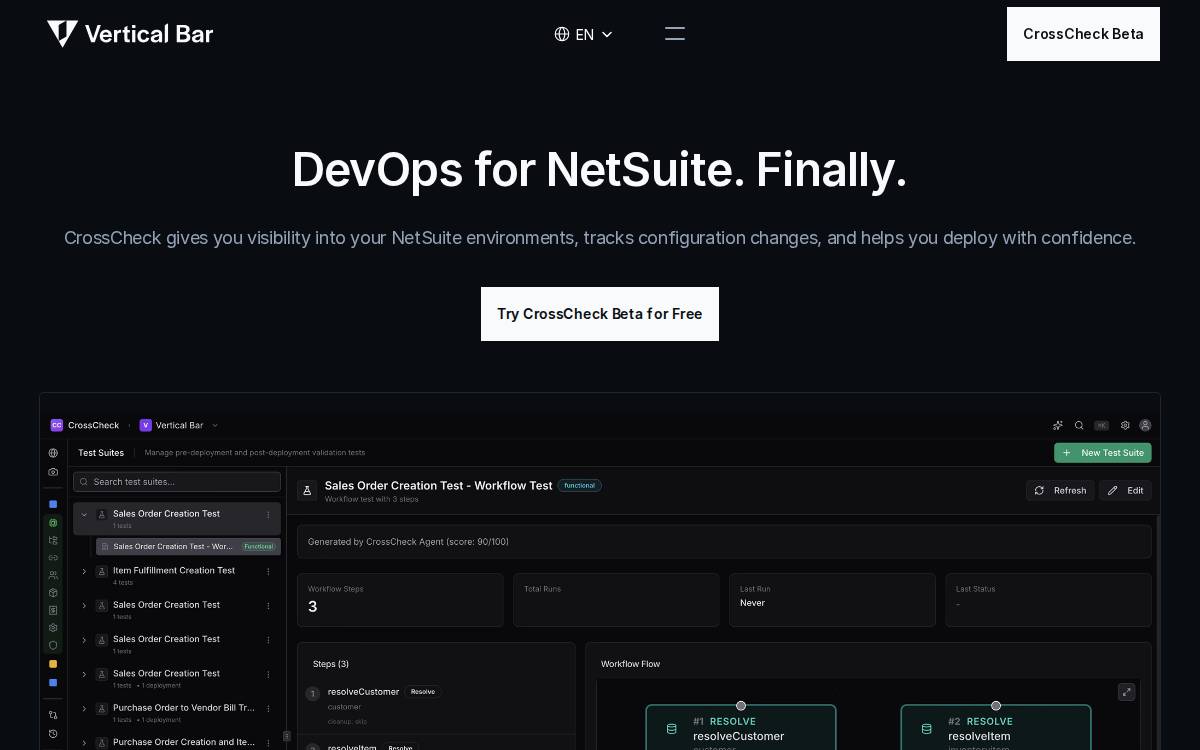Collapse the expanded Sales Order Creation Test suite
The height and width of the screenshot is (750, 1200).
[x=84, y=515]
